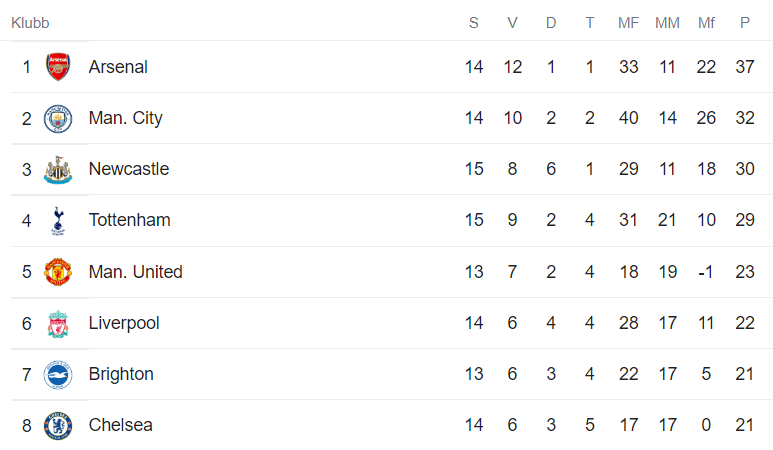The width and height of the screenshot is (773, 450).
Task: Click Chelsea's rank number 8
Action: pos(27,425)
